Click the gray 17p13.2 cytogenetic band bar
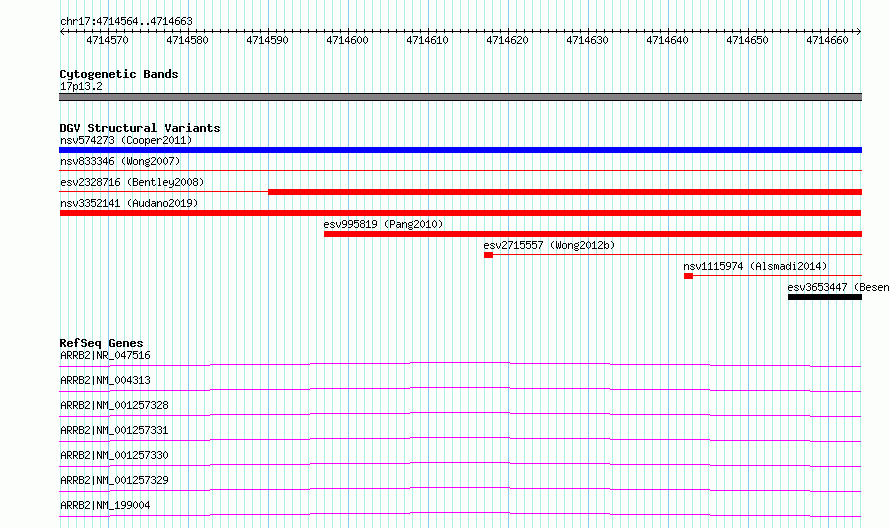This screenshot has height=528, width=890. [460, 97]
